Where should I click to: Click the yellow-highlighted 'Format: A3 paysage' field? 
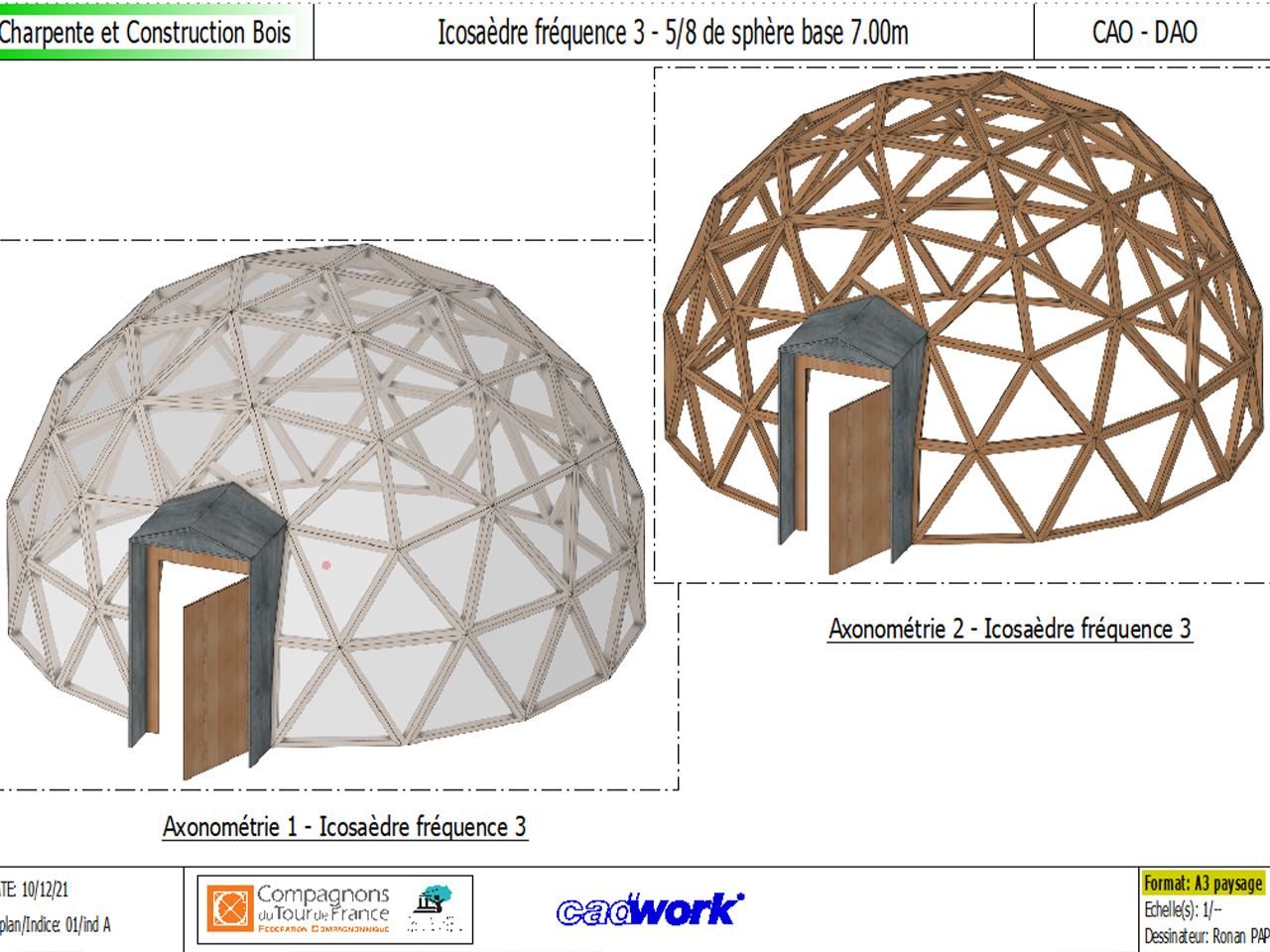click(x=1203, y=883)
